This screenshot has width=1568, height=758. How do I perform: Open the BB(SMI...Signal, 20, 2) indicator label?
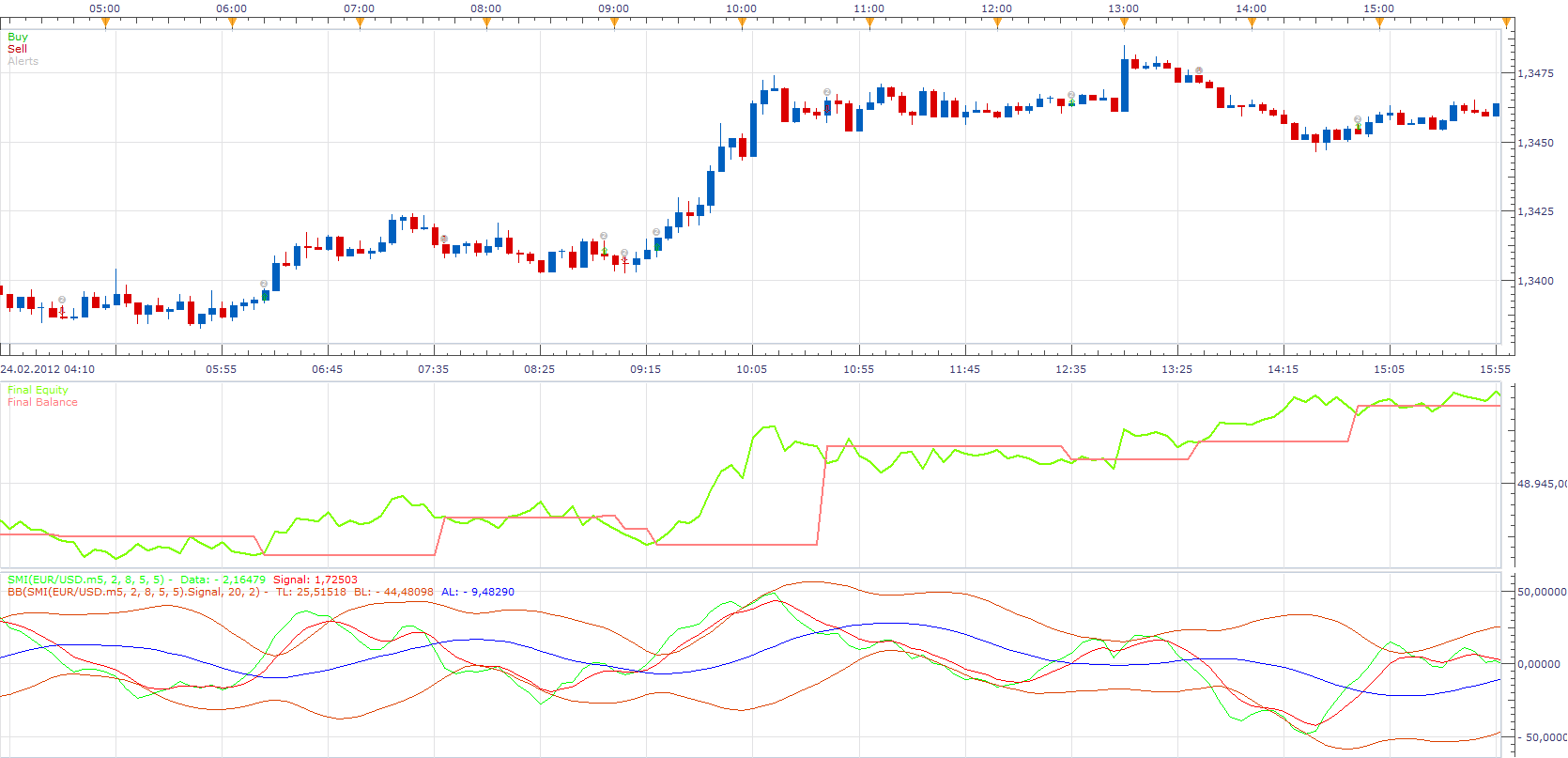tap(133, 592)
